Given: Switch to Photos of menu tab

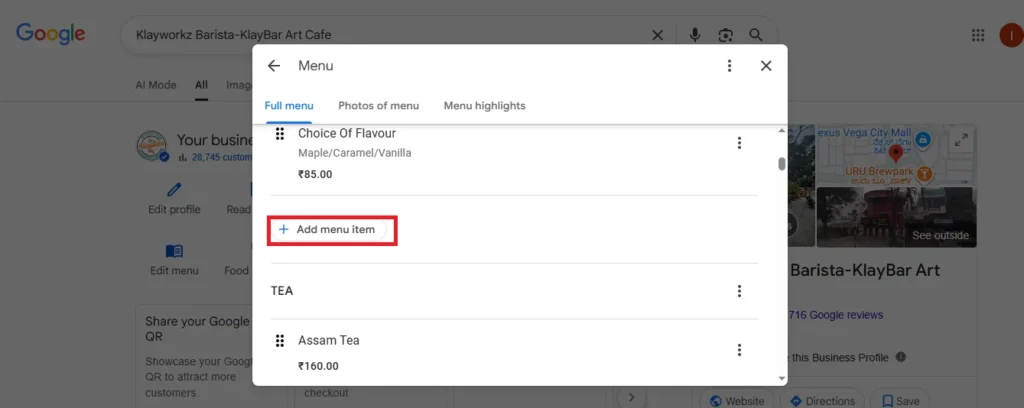Looking at the screenshot, I should pos(379,106).
